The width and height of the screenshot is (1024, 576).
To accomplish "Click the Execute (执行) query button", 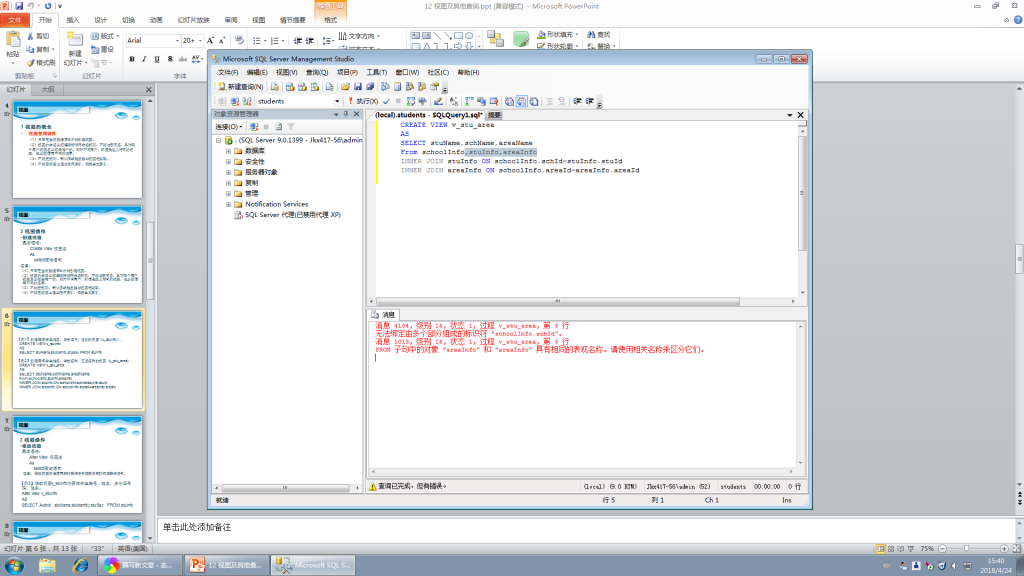I will point(362,101).
